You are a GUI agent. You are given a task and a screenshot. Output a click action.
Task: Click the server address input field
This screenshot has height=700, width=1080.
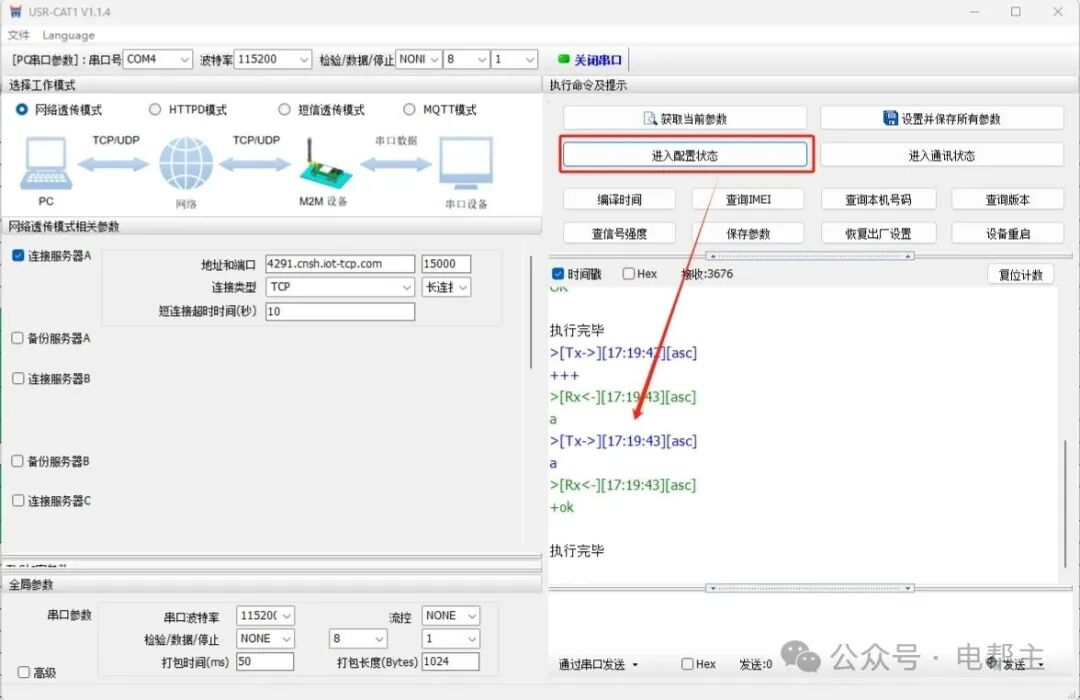pyautogui.click(x=340, y=263)
